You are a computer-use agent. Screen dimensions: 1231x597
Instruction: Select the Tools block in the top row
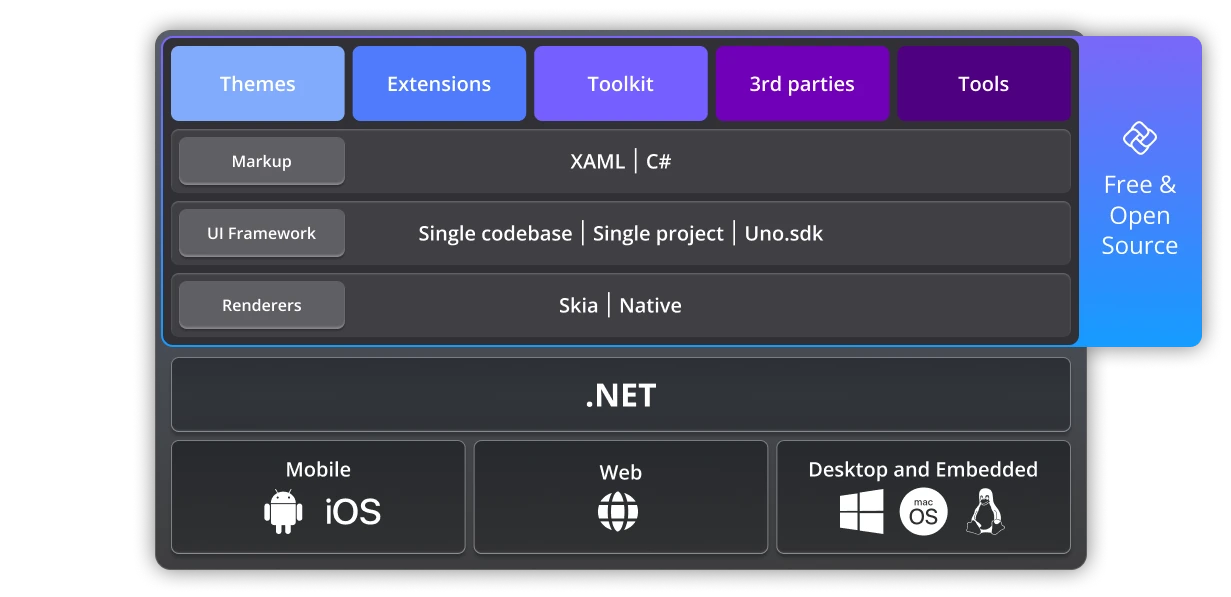(983, 83)
